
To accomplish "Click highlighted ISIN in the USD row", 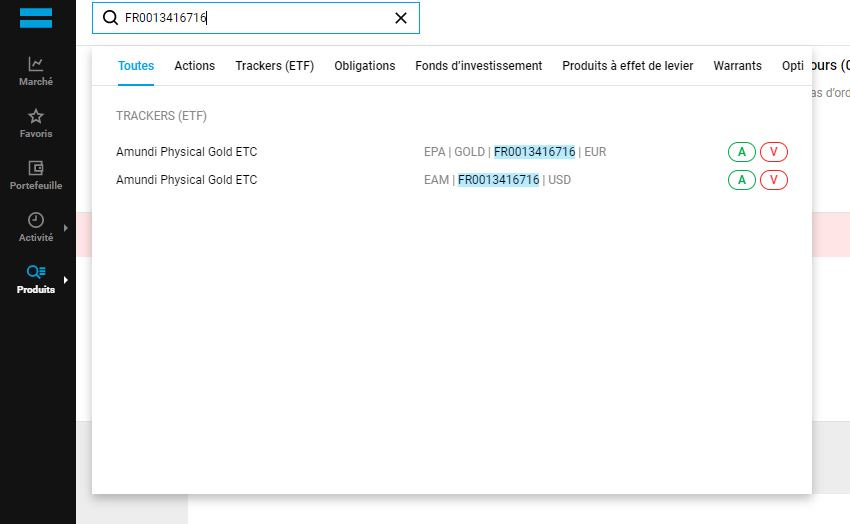I will (499, 180).
